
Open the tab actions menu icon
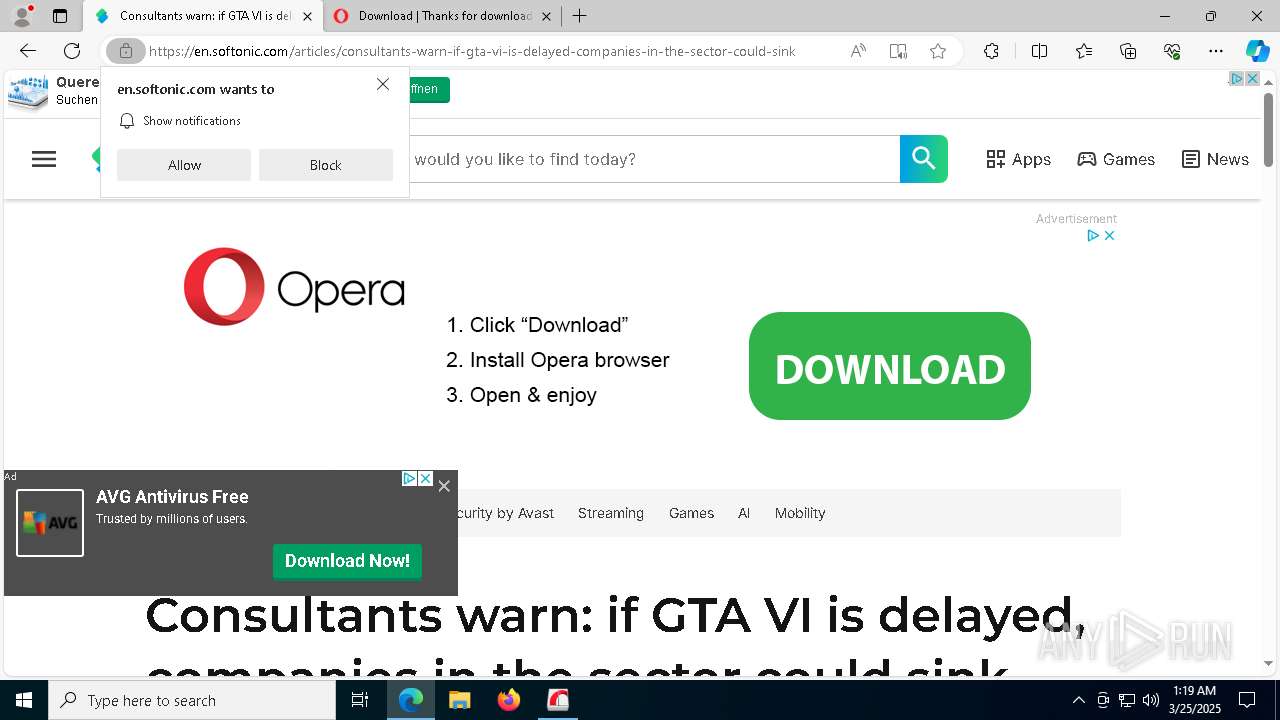click(60, 16)
